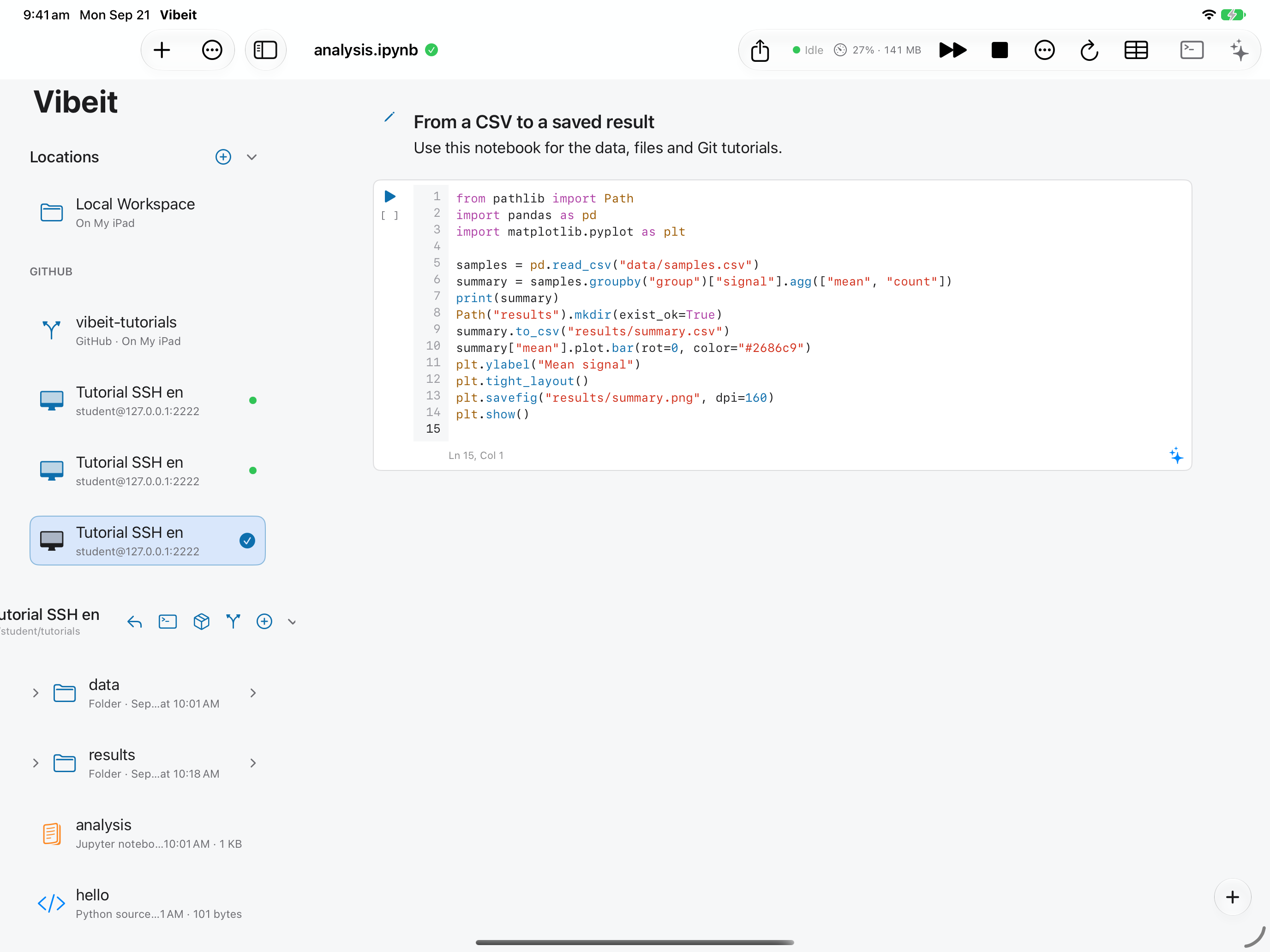The height and width of the screenshot is (952, 1270).
Task: Click the GITHUB section label
Action: [x=51, y=272]
